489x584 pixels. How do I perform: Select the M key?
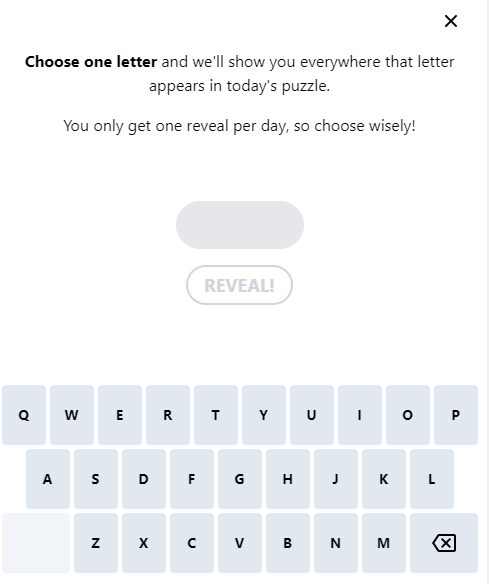coord(384,543)
